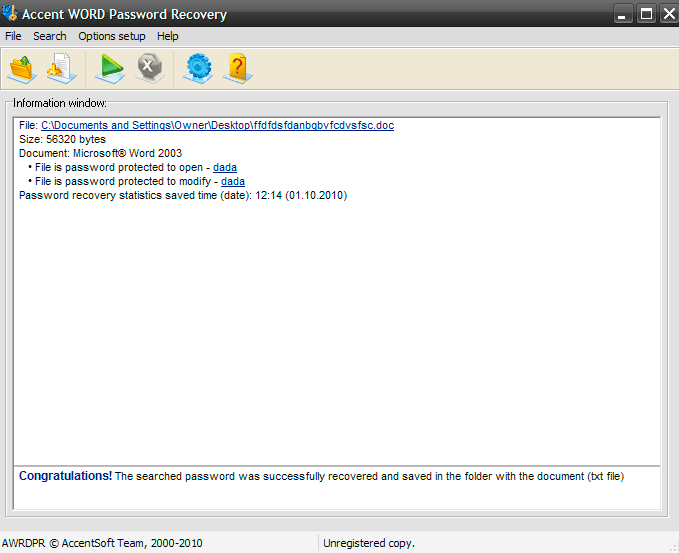Open settings with the blue gear icon

tap(198, 68)
